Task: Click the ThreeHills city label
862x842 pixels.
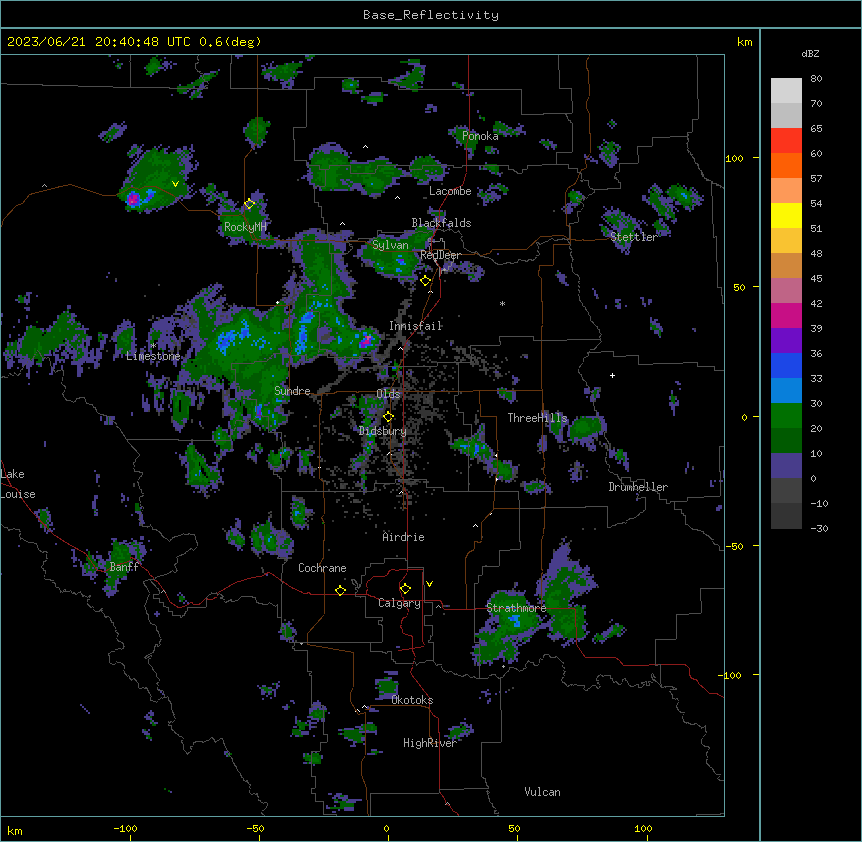Action: 537,418
